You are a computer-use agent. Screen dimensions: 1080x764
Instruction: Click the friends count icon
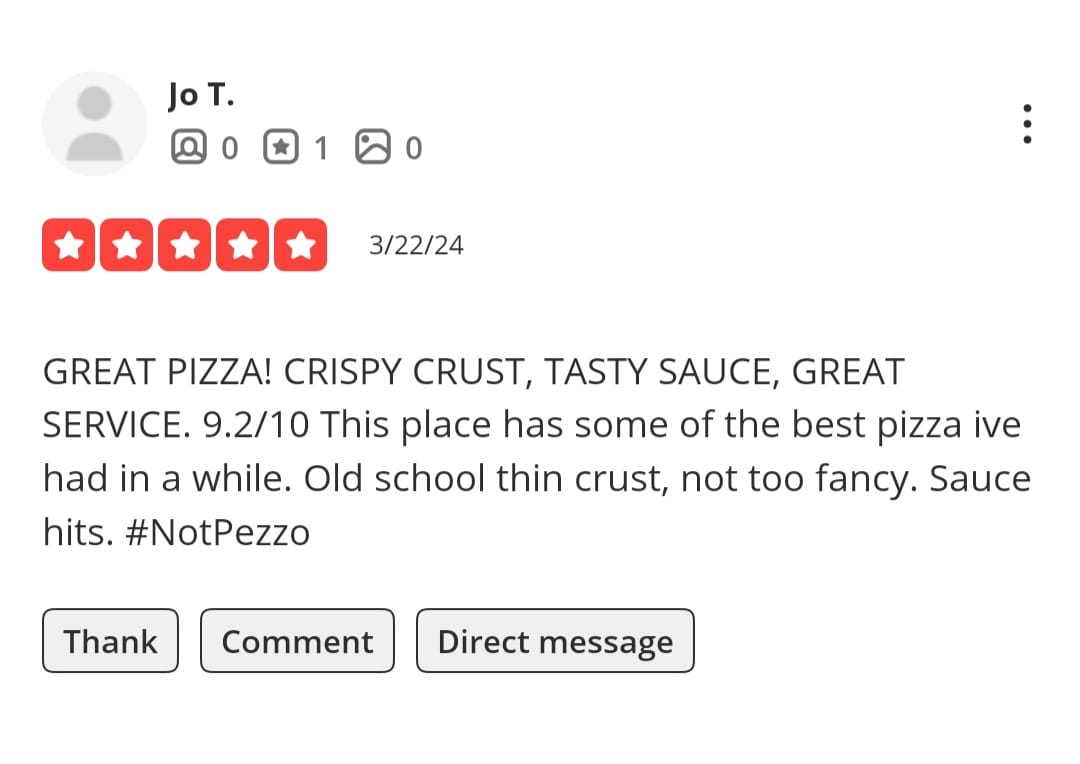point(187,148)
